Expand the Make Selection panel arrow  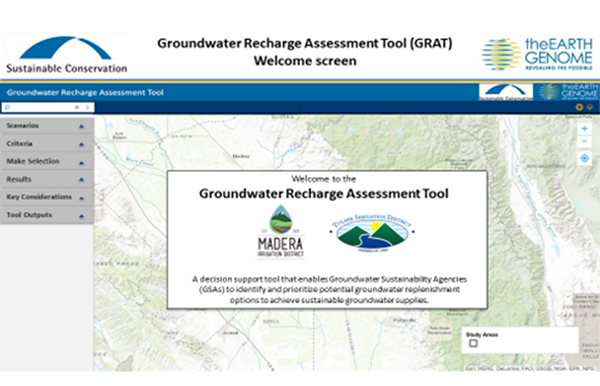coord(82,163)
